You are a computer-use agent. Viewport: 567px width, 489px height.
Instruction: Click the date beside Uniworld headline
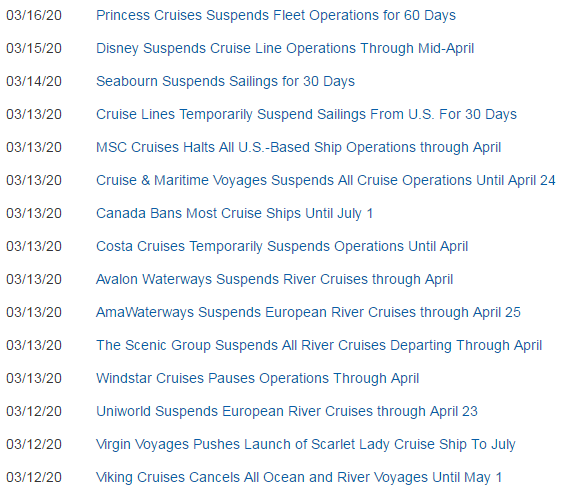pos(34,412)
